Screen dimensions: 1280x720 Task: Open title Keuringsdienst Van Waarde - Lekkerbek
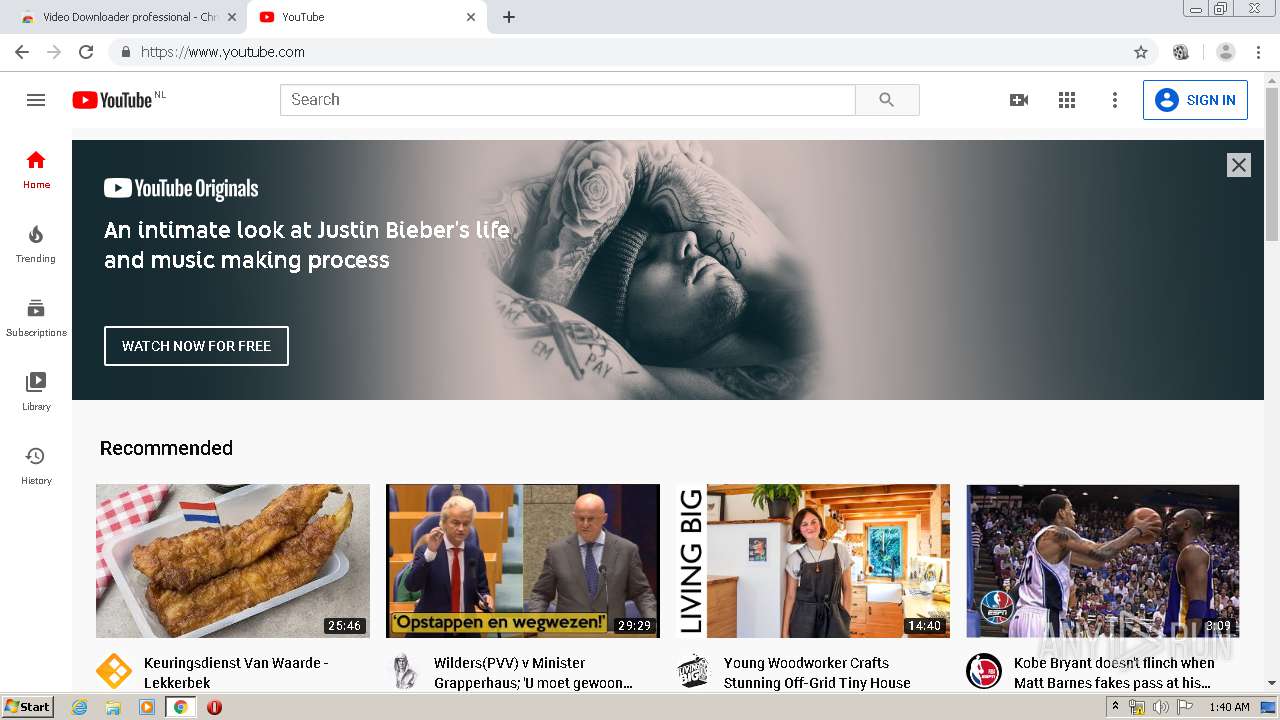(x=236, y=673)
